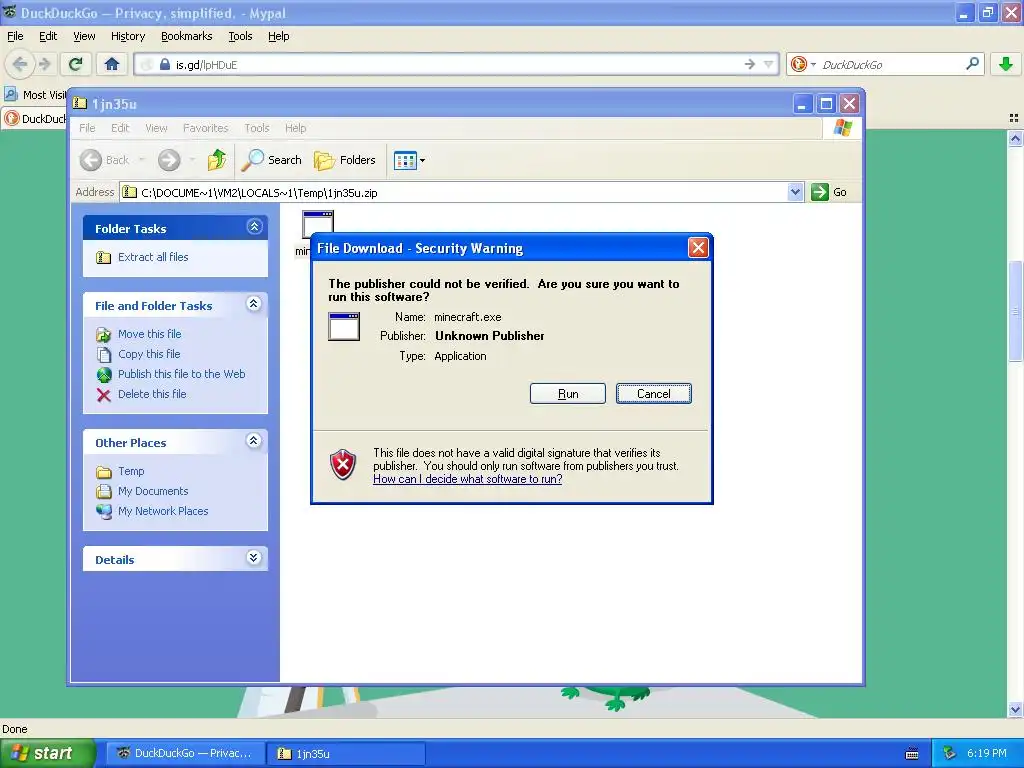This screenshot has width=1024, height=768.
Task: Open the Windows Start button
Action: point(48,753)
